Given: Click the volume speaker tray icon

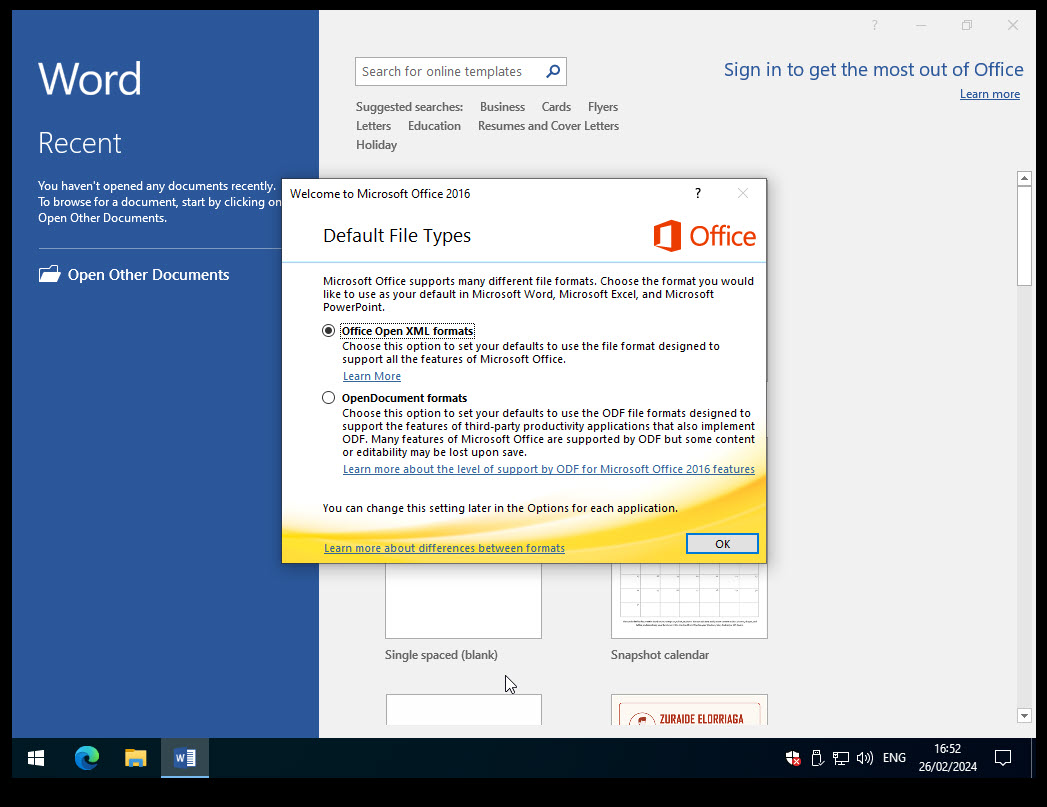Looking at the screenshot, I should pyautogui.click(x=864, y=758).
